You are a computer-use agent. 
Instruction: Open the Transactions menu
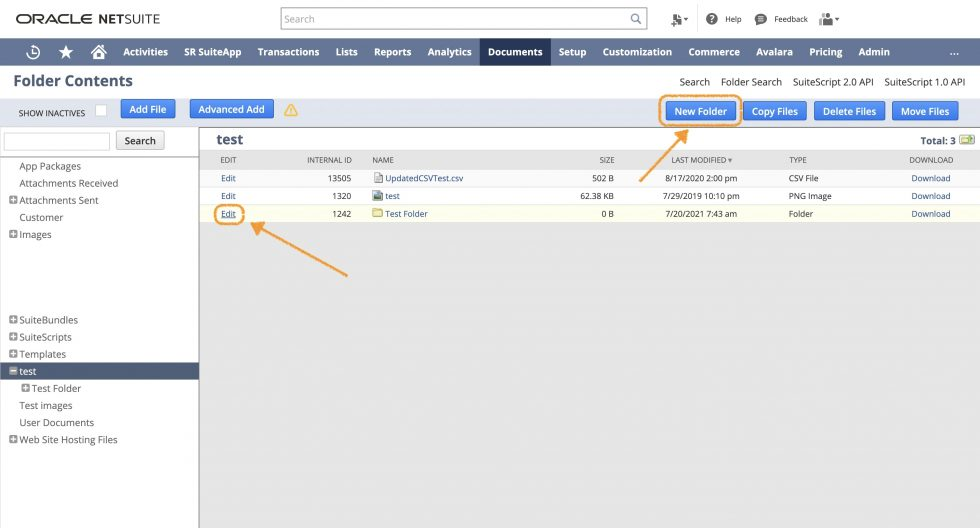tap(288, 52)
